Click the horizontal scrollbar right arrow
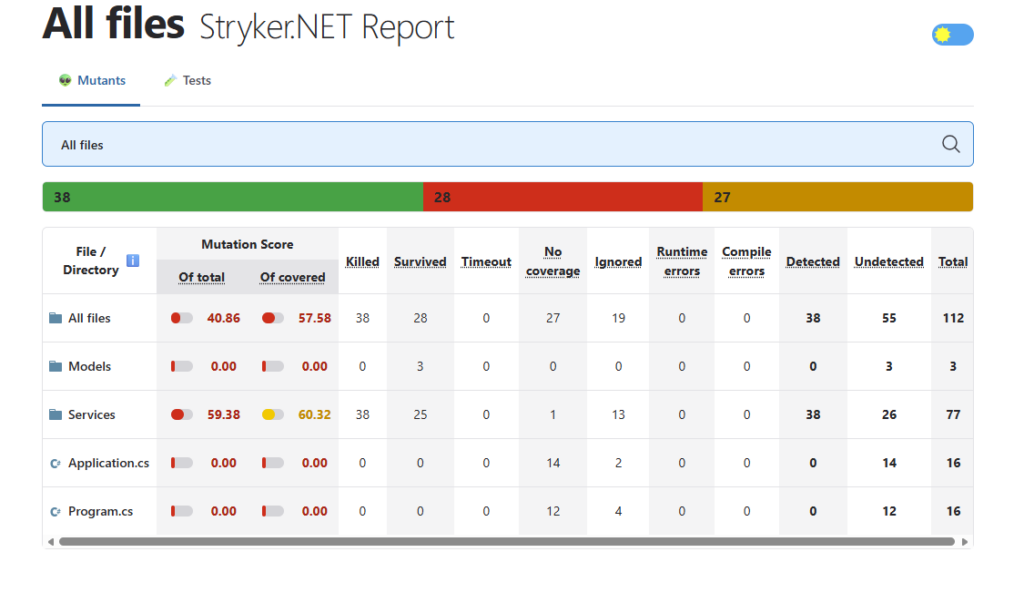The width and height of the screenshot is (1024, 593). point(965,542)
